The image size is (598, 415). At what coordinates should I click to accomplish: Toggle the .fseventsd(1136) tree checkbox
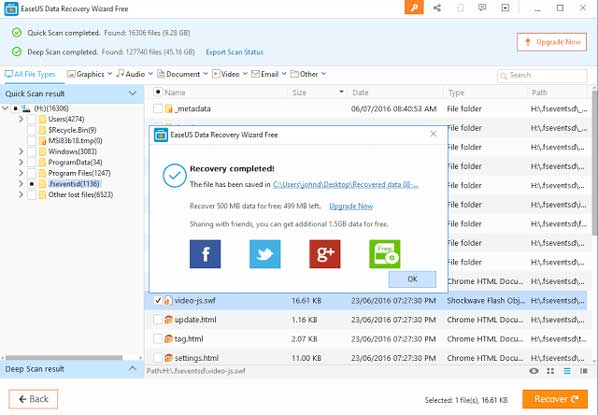point(32,184)
